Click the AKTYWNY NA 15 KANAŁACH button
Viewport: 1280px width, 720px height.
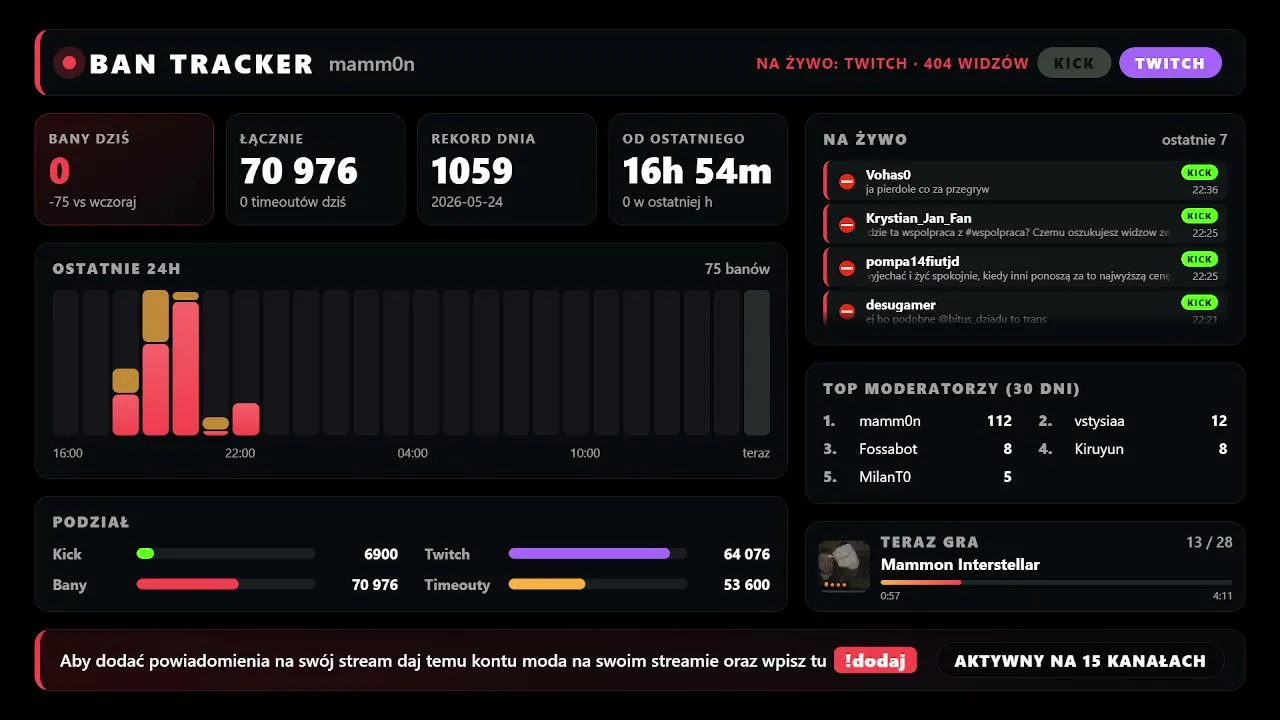click(x=1080, y=660)
